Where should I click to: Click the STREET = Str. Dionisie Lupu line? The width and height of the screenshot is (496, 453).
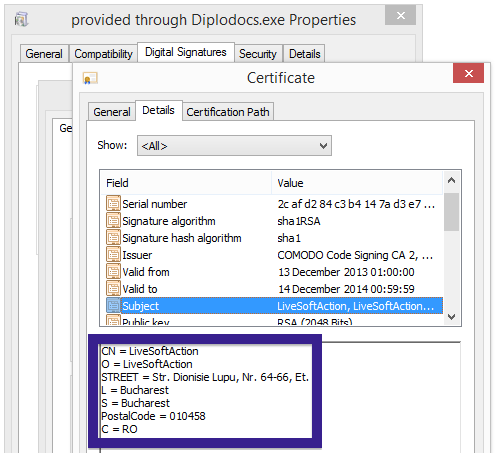point(205,377)
